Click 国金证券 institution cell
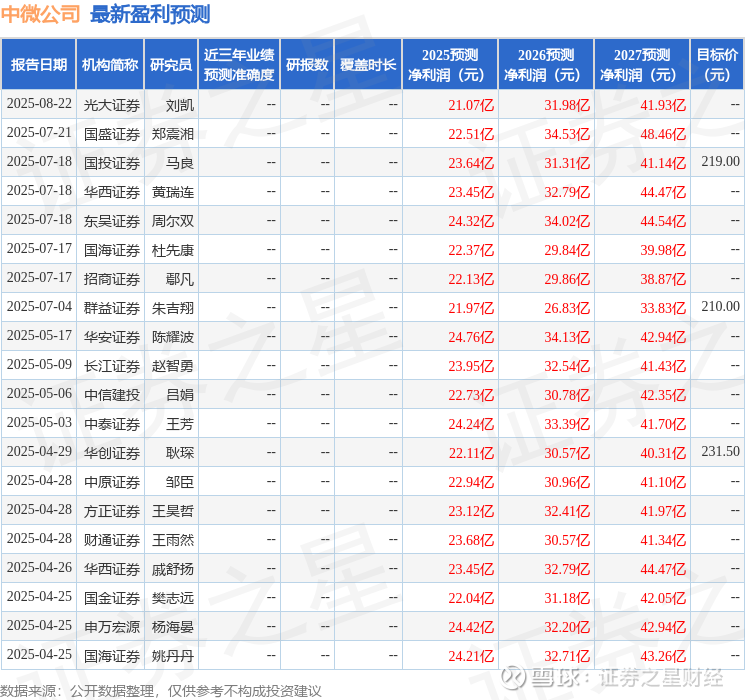Viewport: 745px width, 700px height. click(x=112, y=598)
